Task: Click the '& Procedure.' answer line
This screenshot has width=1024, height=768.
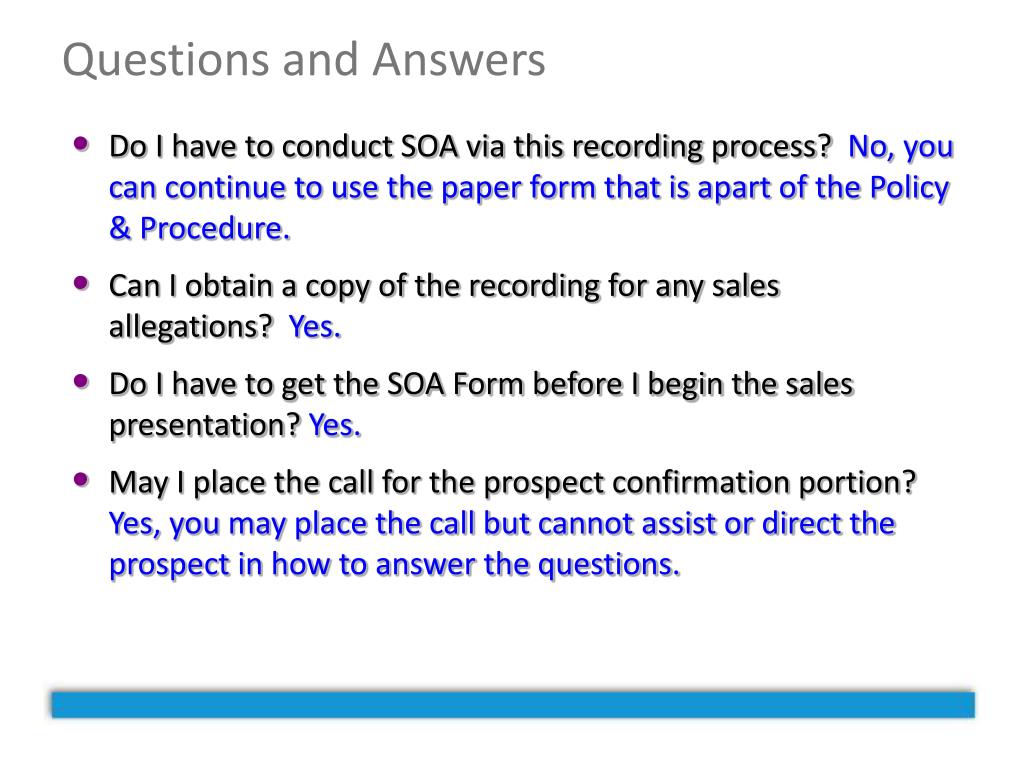Action: [x=200, y=229]
